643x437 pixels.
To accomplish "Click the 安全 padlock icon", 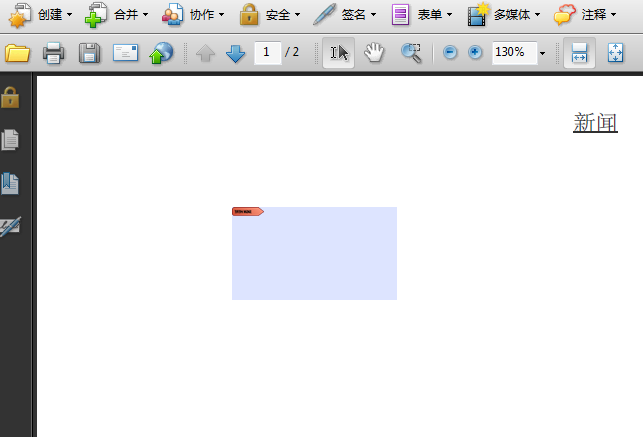I will click(249, 15).
